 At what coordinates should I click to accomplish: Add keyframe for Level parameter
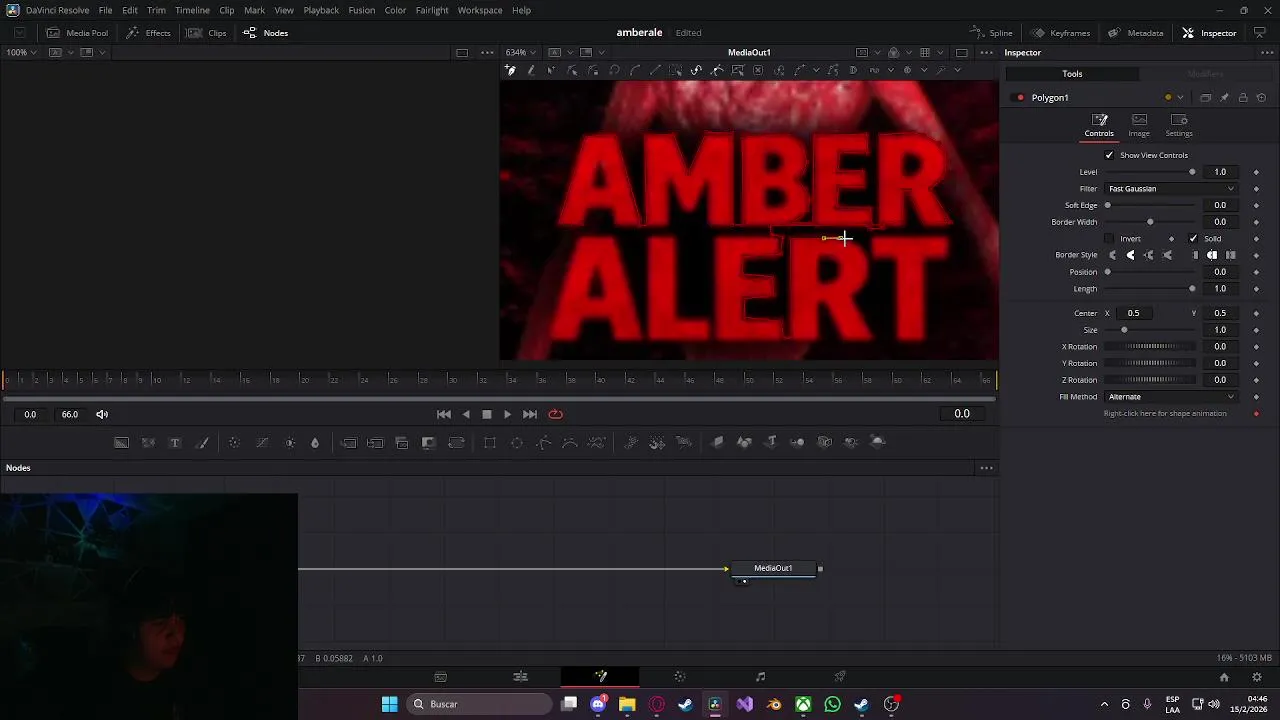pyautogui.click(x=1256, y=172)
